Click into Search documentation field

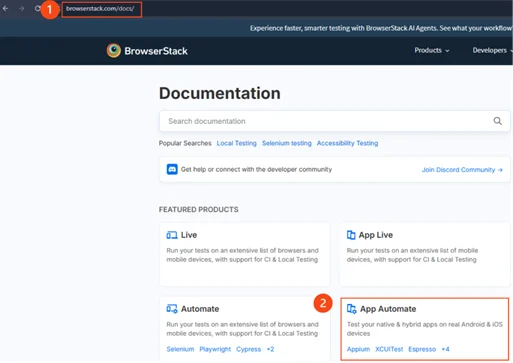[335, 121]
